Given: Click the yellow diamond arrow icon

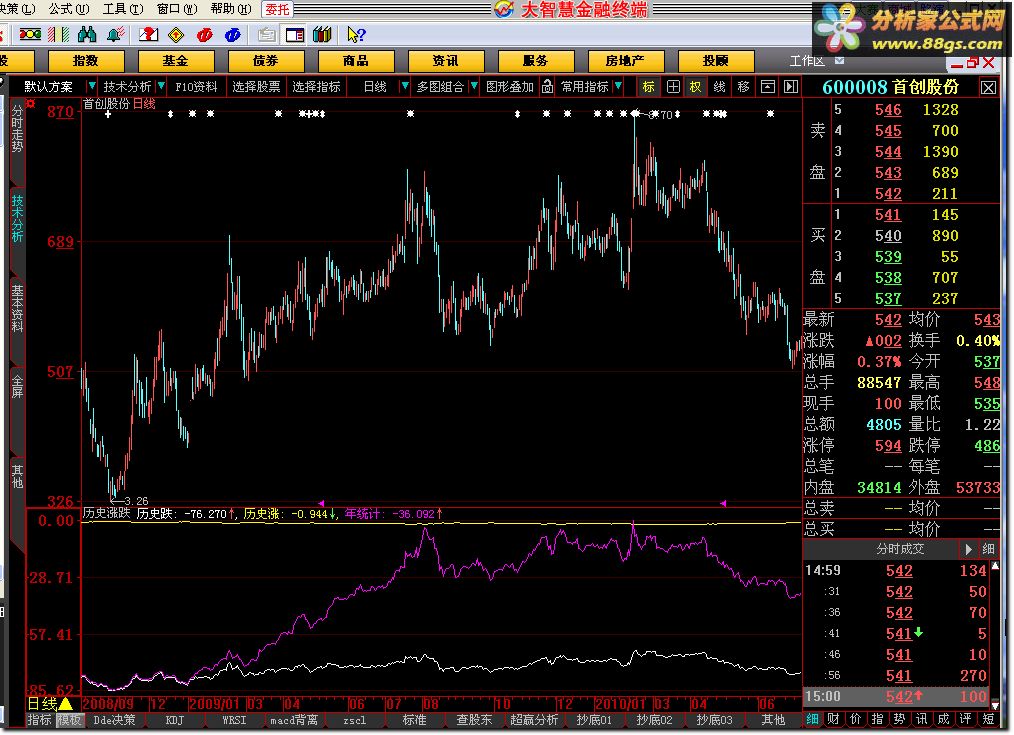Looking at the screenshot, I should (x=176, y=35).
